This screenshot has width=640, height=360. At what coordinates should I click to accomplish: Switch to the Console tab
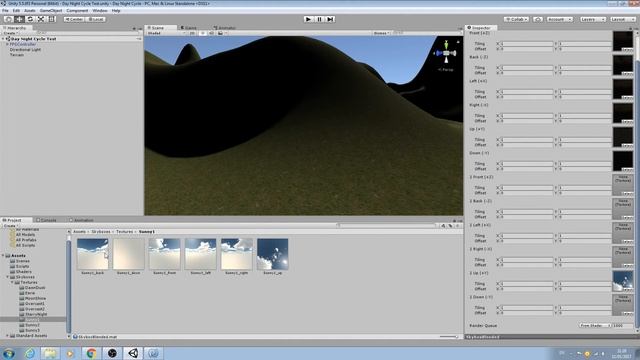pyautogui.click(x=46, y=220)
